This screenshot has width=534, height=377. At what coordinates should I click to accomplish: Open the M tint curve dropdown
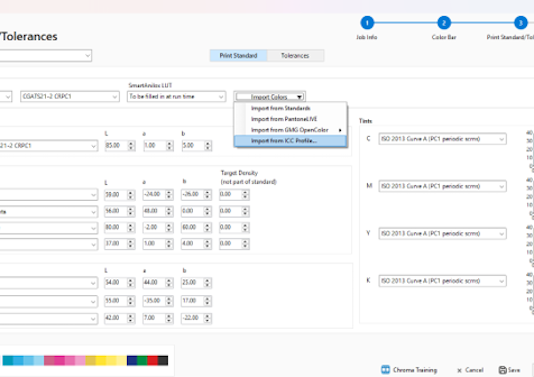coord(442,186)
